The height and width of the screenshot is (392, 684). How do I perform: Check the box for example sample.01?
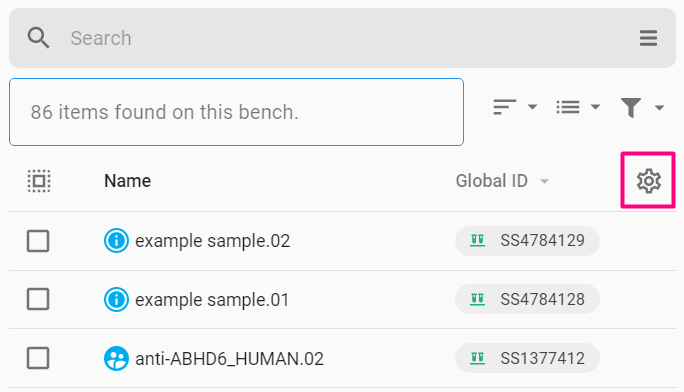coord(38,299)
